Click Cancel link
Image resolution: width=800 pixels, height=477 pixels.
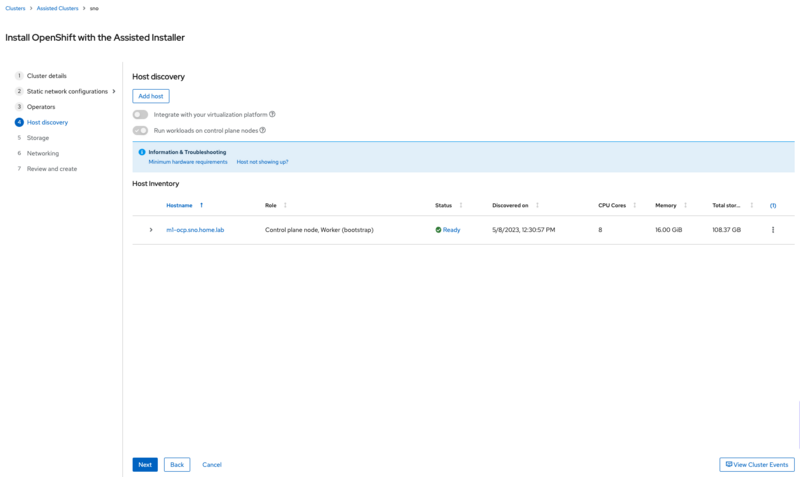(x=212, y=465)
